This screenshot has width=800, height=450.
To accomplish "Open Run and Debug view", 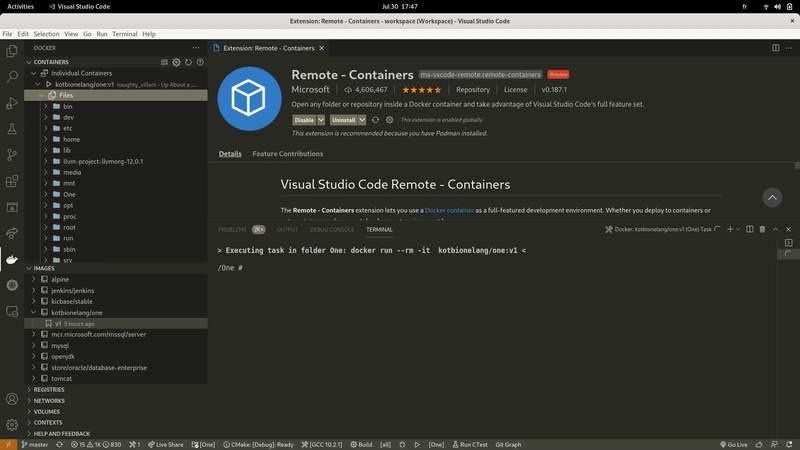I will coord(12,103).
